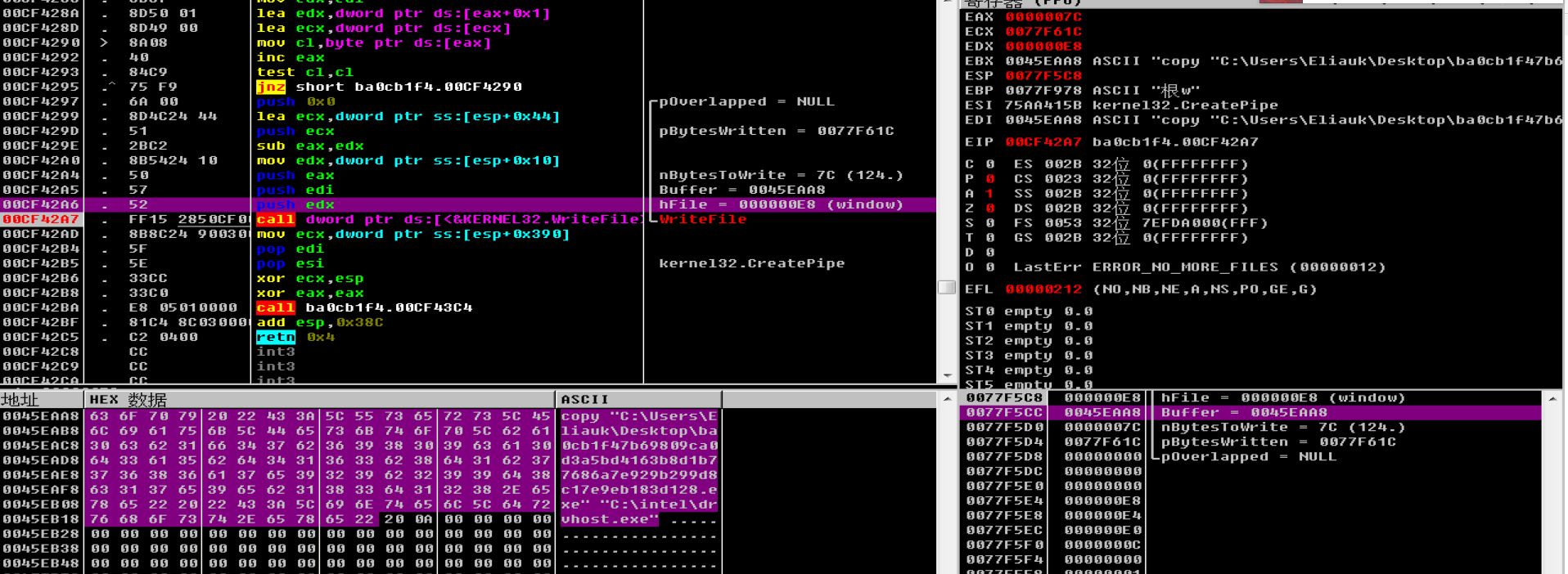Click the stack pane scrollbar up arrow

pyautogui.click(x=1552, y=399)
